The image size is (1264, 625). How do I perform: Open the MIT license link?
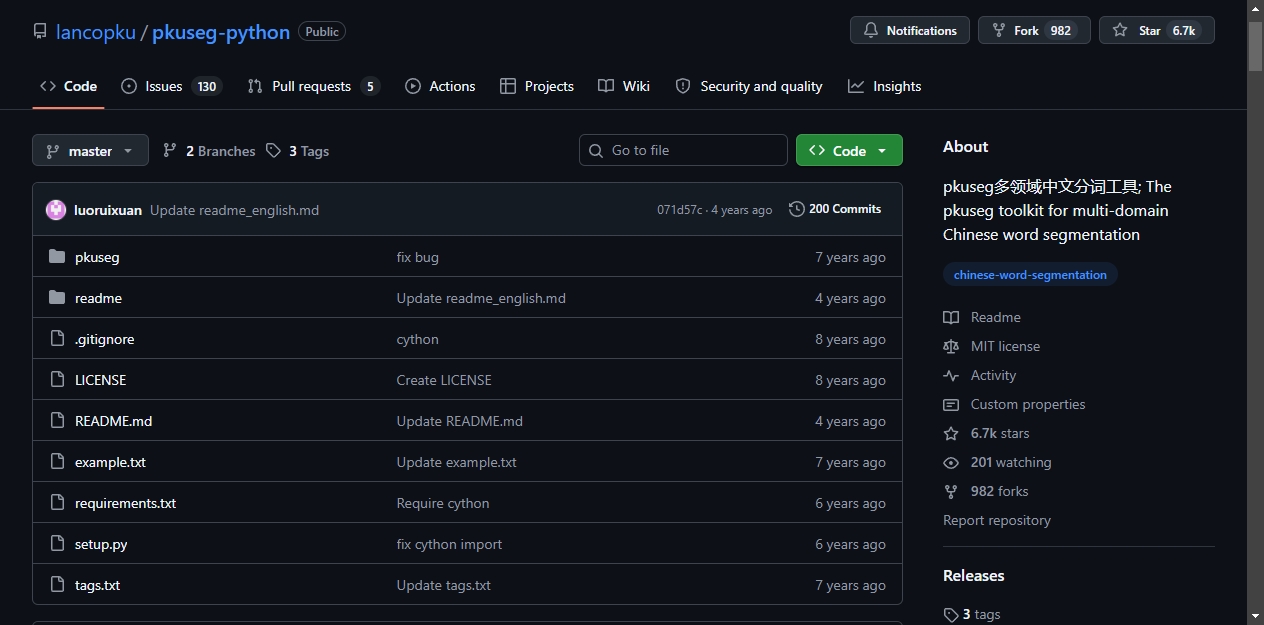tap(991, 346)
